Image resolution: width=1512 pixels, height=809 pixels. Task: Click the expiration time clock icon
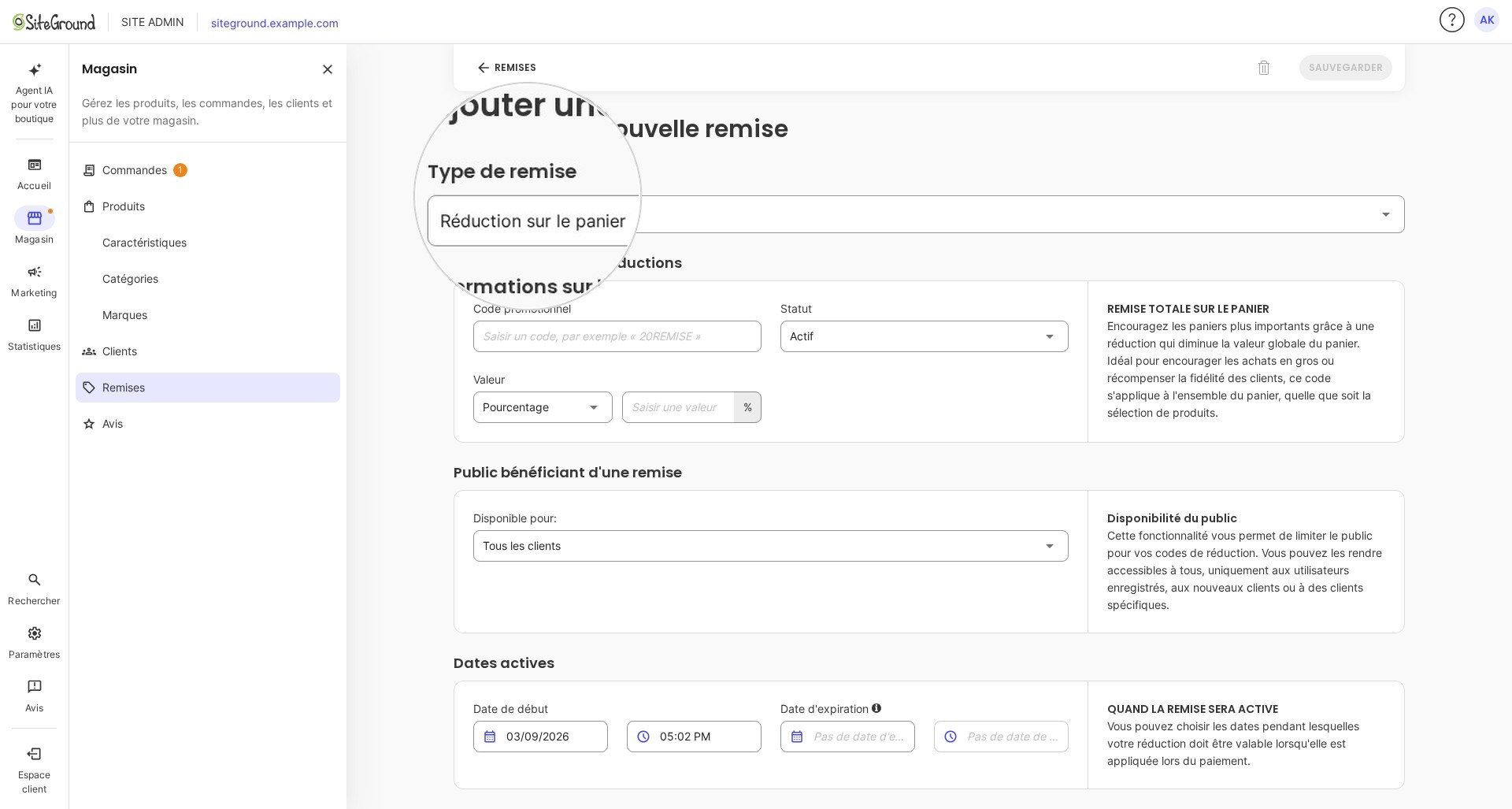(951, 737)
